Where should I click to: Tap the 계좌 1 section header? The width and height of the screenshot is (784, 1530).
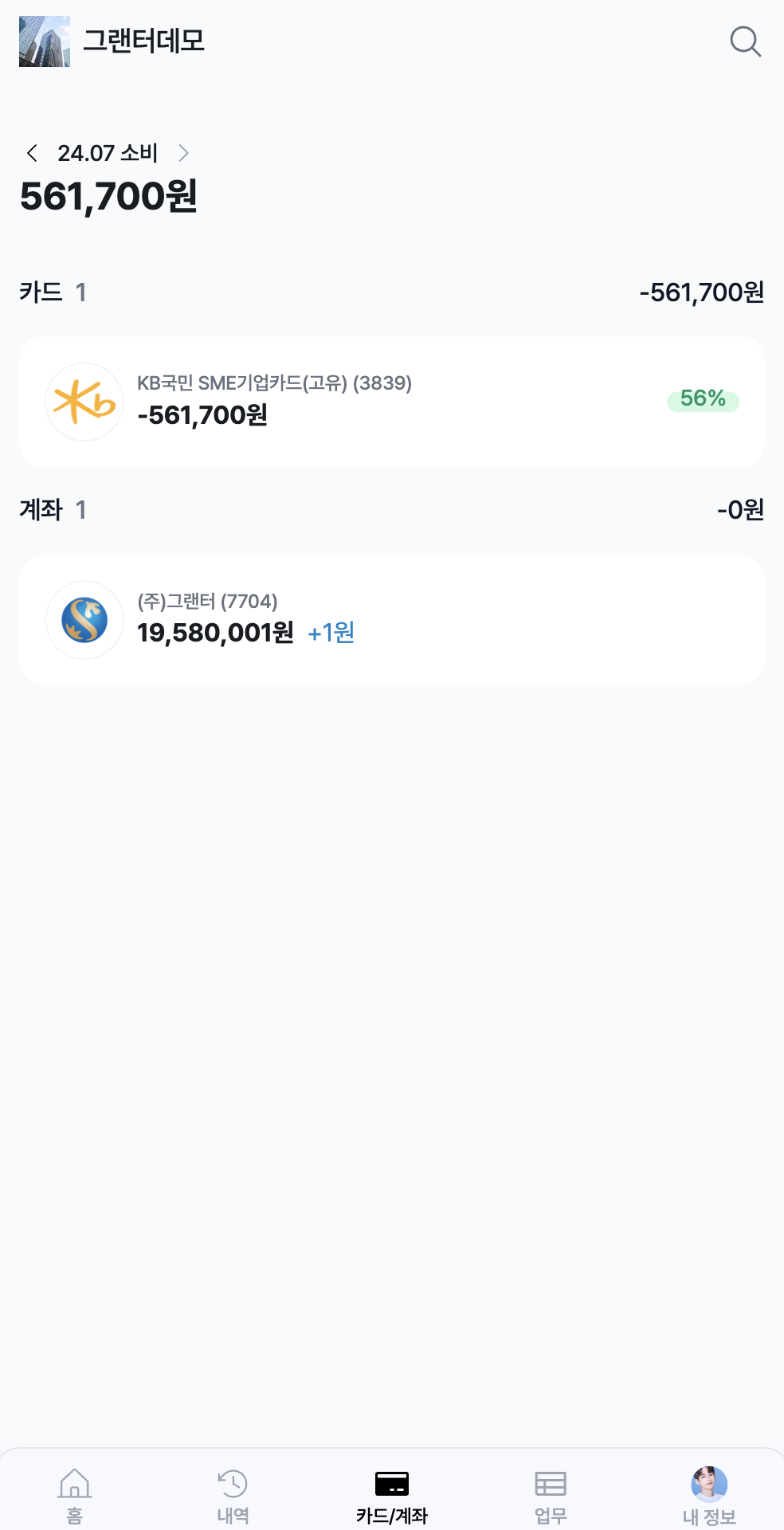coord(53,510)
